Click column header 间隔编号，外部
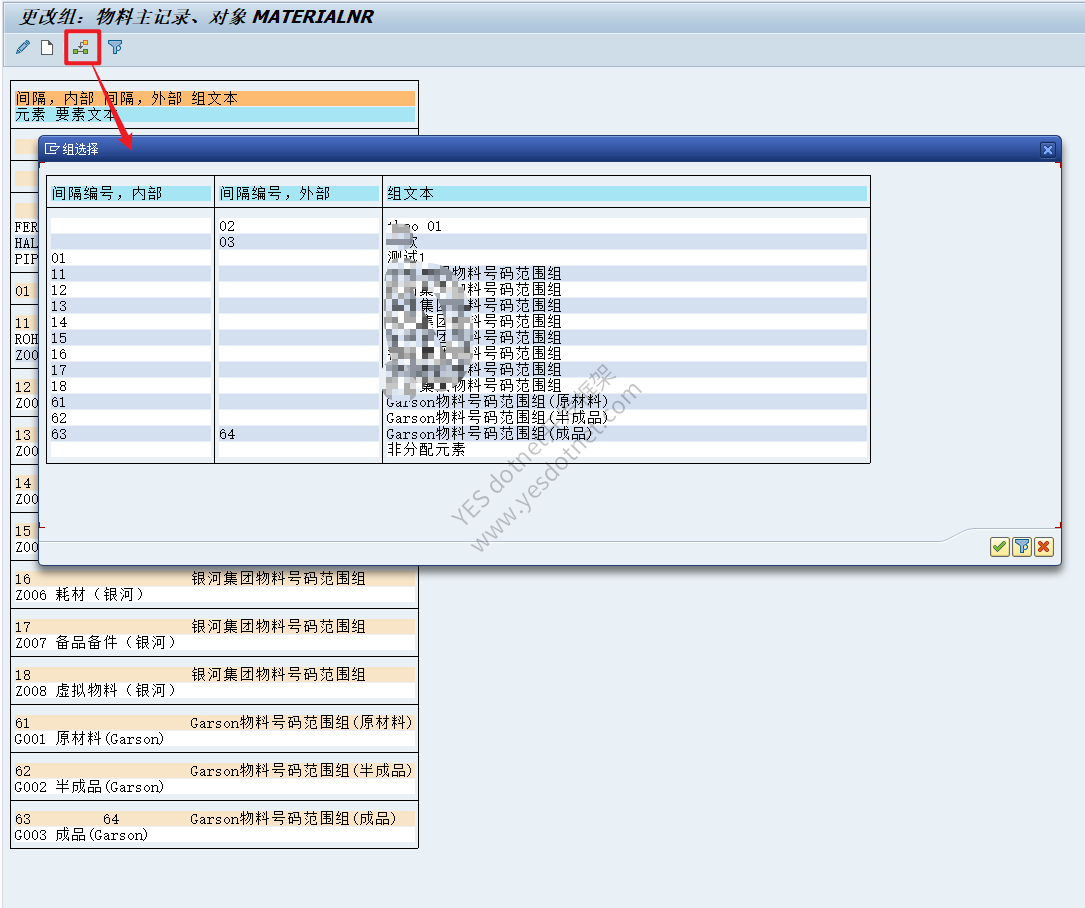 tap(298, 194)
